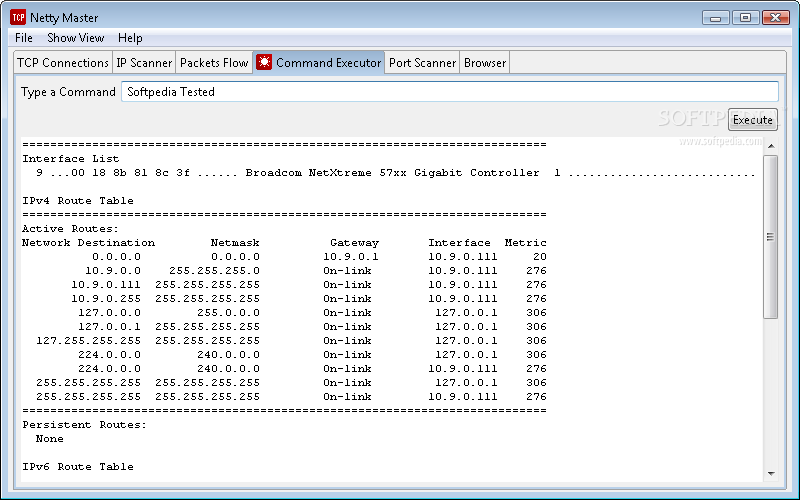Switch to the IP Scanner tab

[x=144, y=63]
